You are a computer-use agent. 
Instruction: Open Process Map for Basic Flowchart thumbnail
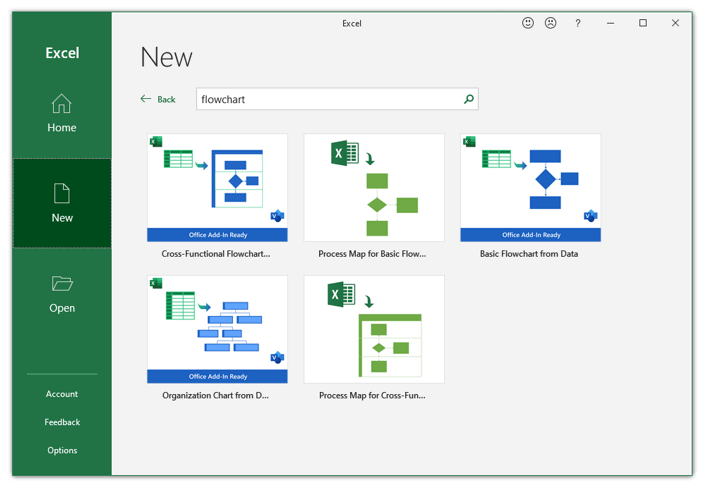tap(374, 188)
